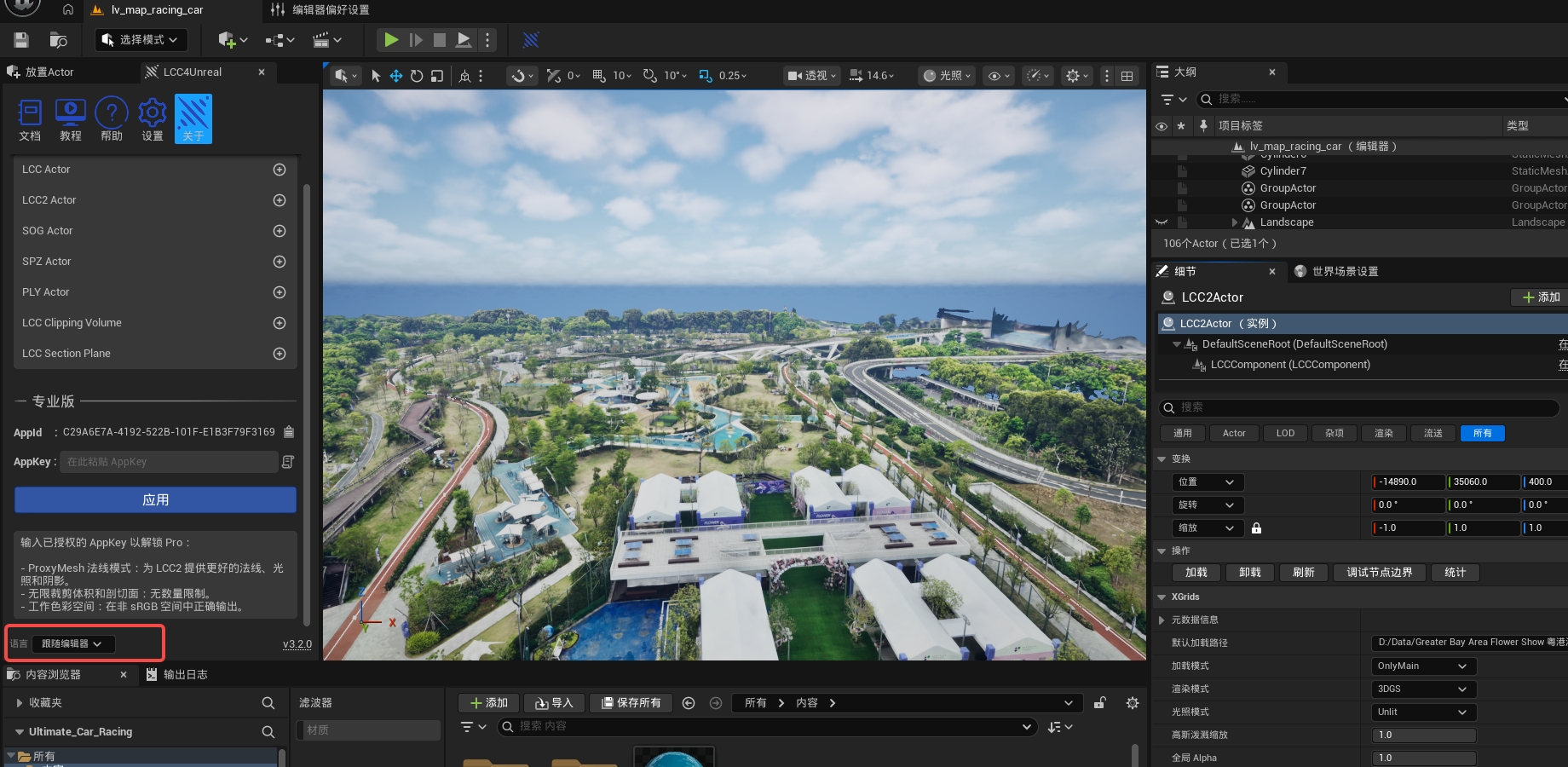Click the blue 应用 apply button
The width and height of the screenshot is (1568, 767).
click(155, 500)
